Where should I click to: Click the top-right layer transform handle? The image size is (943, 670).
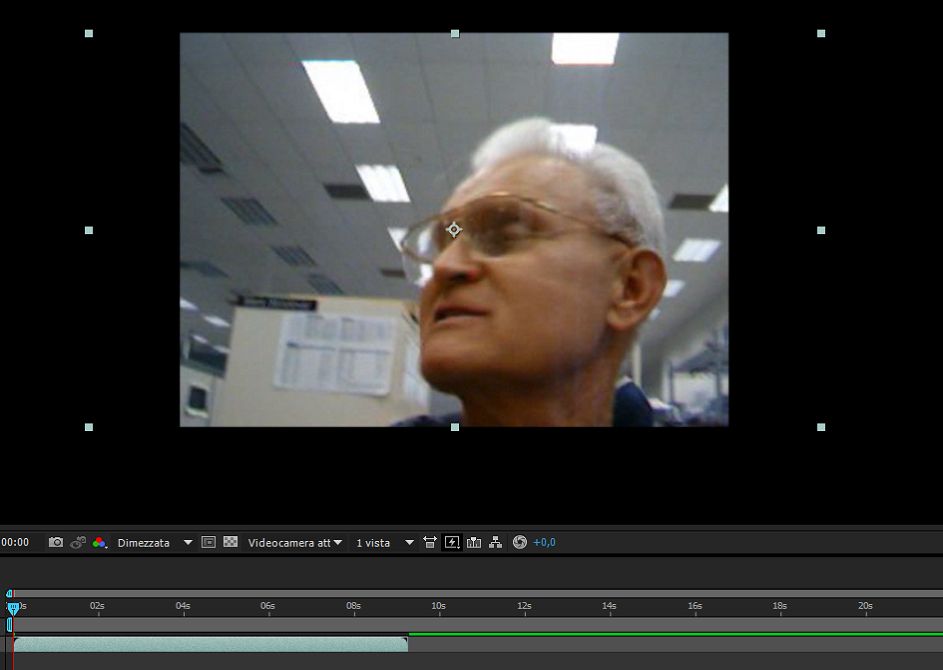821,34
